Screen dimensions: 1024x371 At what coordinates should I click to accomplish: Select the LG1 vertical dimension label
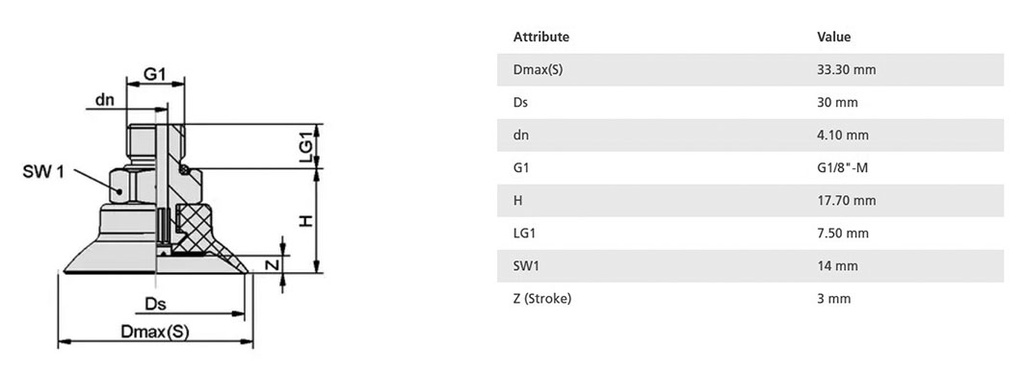coord(306,145)
